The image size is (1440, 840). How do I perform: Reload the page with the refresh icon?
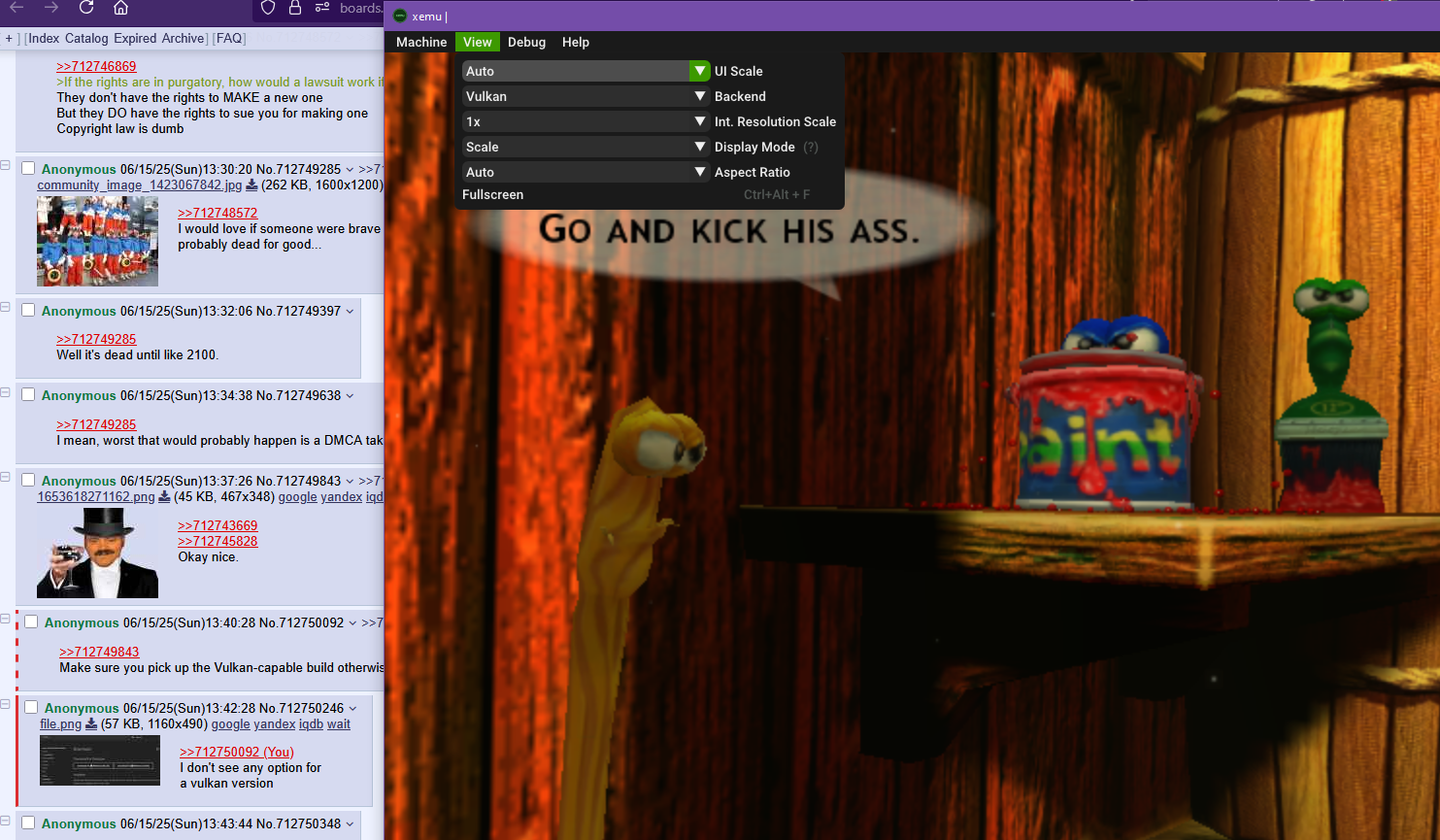[86, 8]
